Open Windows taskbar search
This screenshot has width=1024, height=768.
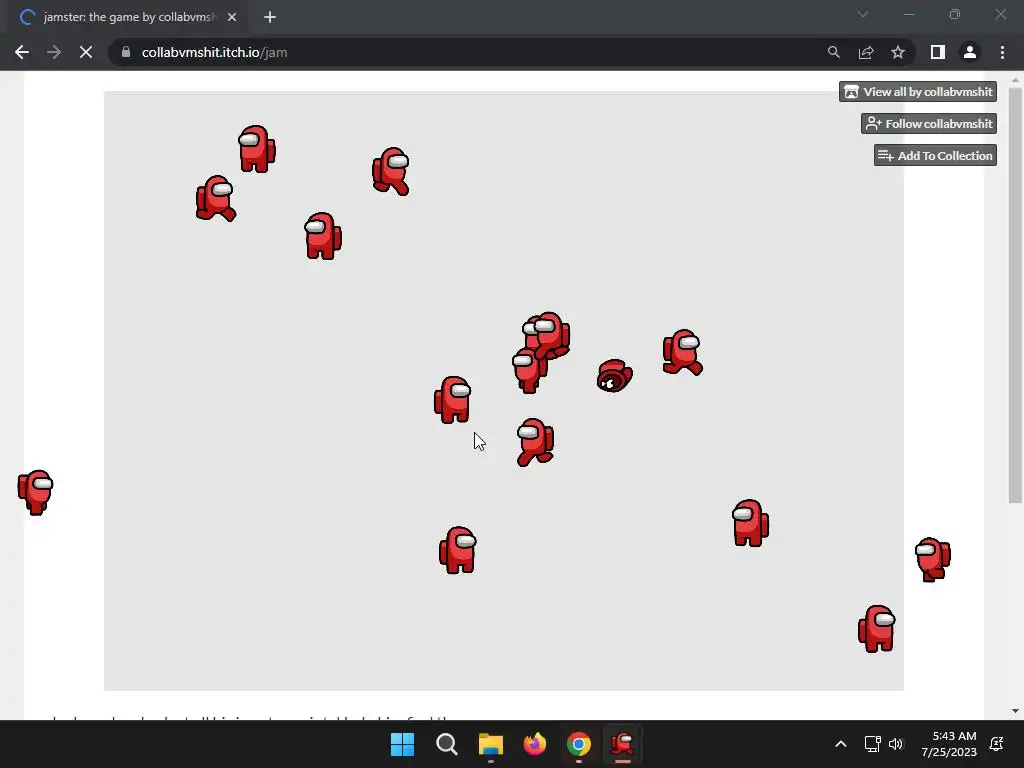pos(447,744)
